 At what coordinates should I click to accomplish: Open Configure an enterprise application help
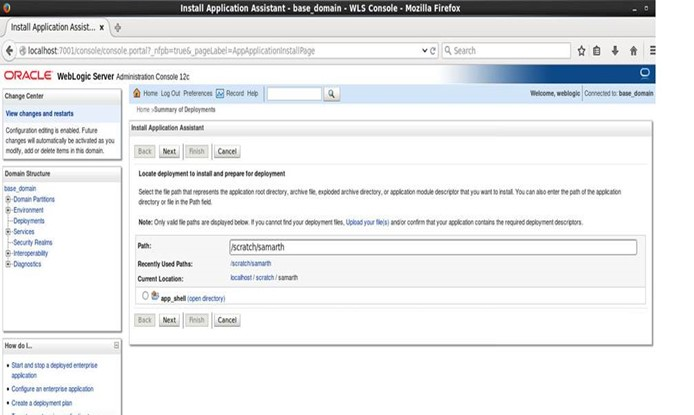[52, 389]
